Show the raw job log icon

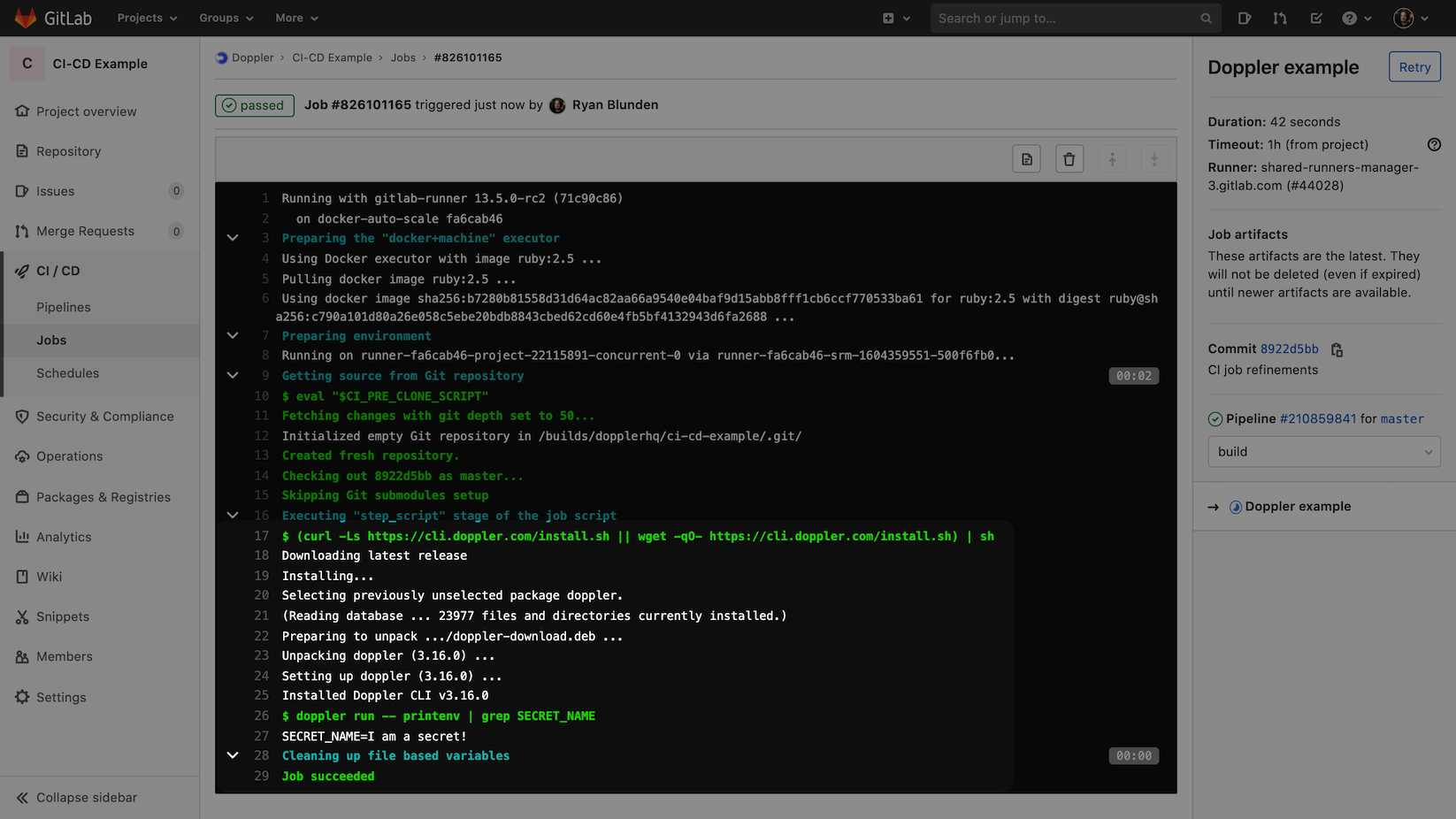point(1027,159)
